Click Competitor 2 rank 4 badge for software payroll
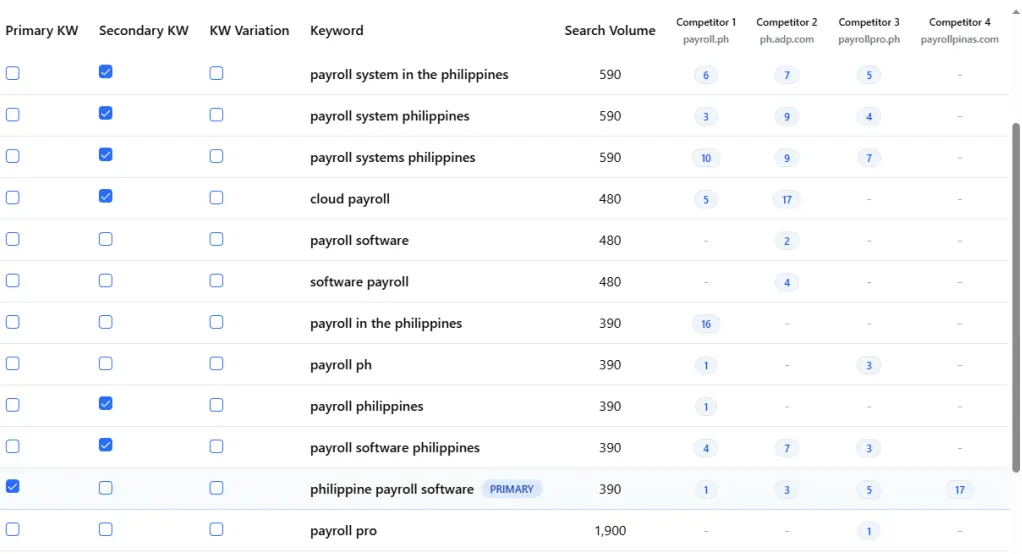Viewport: 1022px width, 554px height. pyautogui.click(x=787, y=282)
